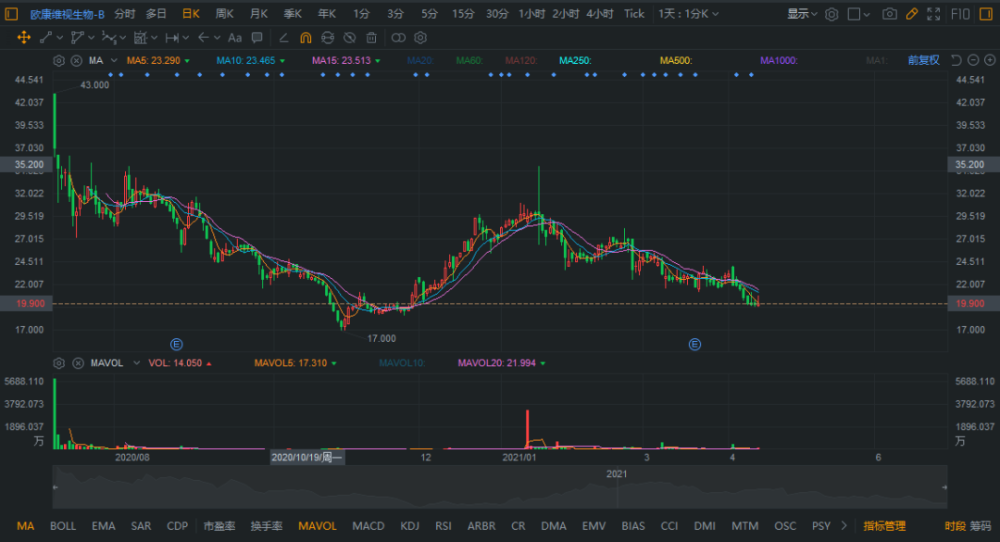Select the line segment drawing tool
1000x542 pixels.
tap(45, 38)
